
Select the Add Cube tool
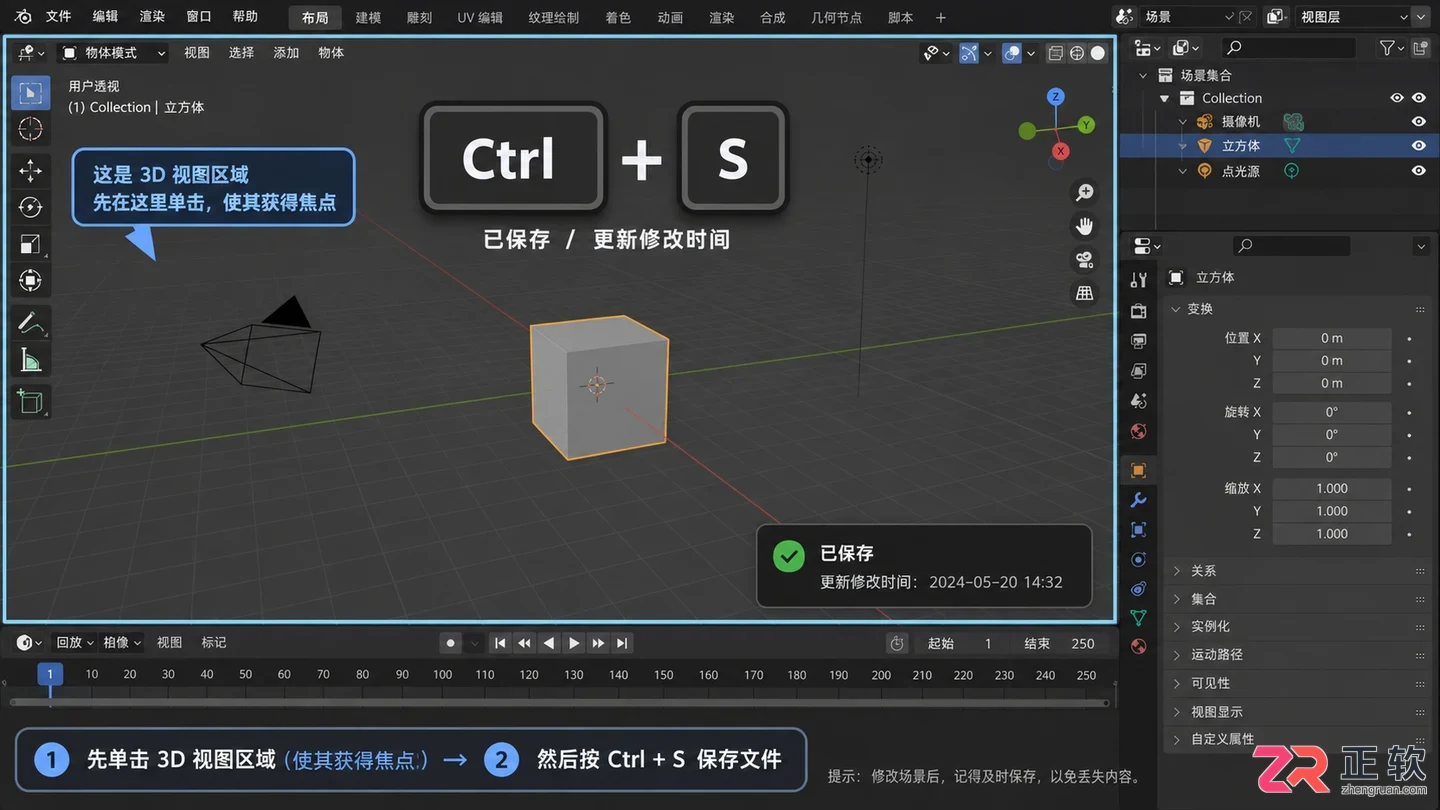[30, 402]
